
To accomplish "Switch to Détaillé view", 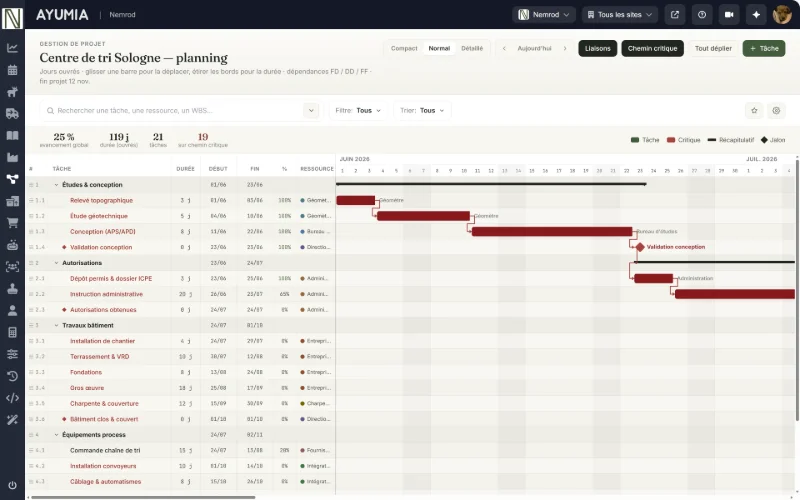I will pos(472,48).
